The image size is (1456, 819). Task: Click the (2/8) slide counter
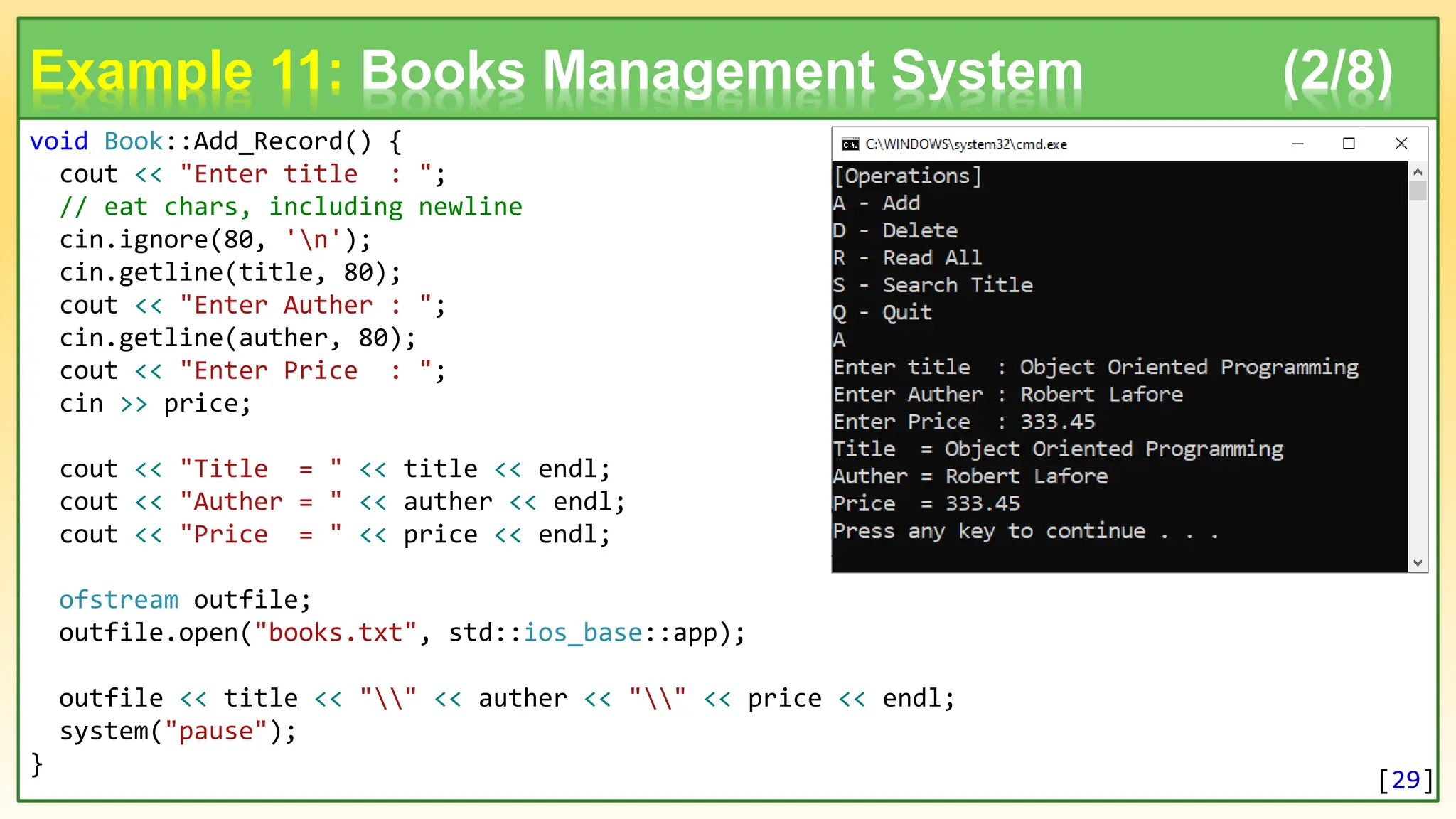[x=1337, y=71]
